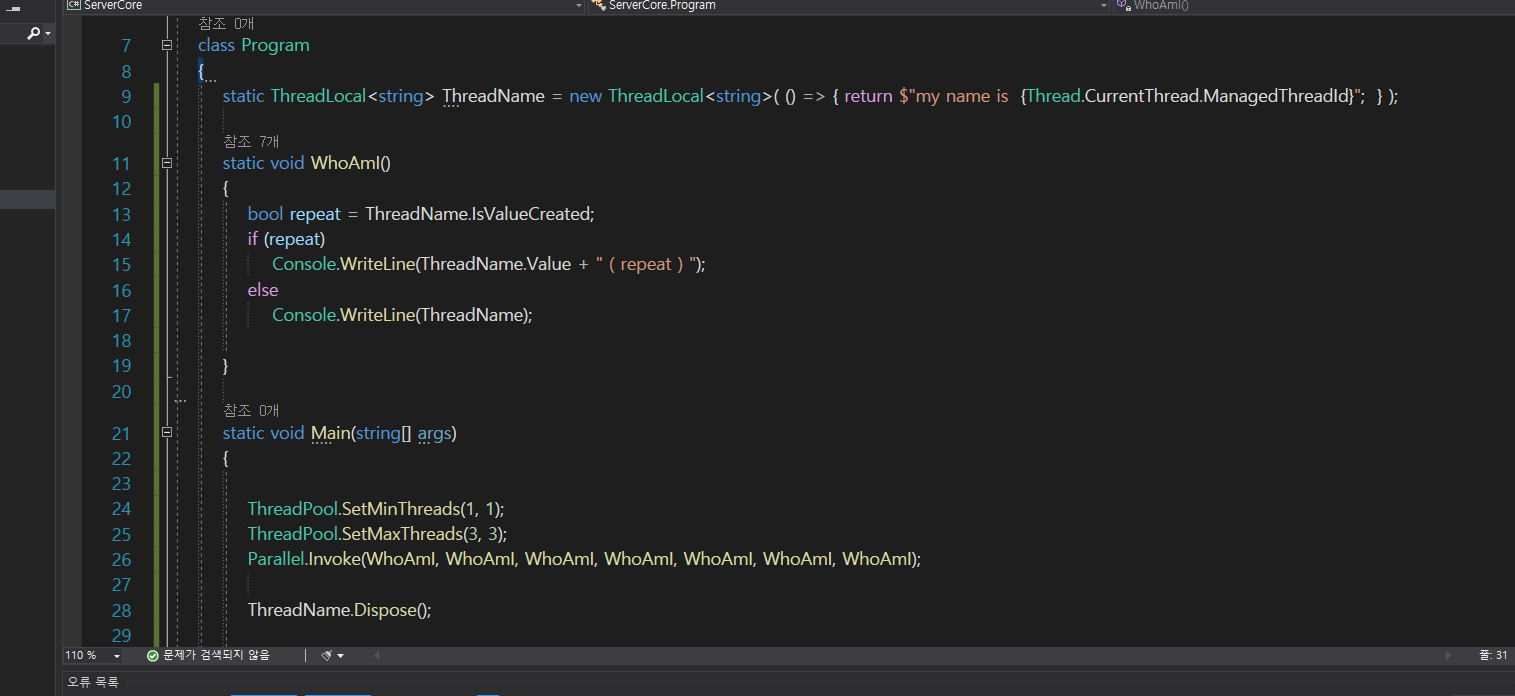Viewport: 1515px width, 696px height.
Task: Place cursor on 'ThreadName.Dispose();' line
Action: [x=340, y=610]
